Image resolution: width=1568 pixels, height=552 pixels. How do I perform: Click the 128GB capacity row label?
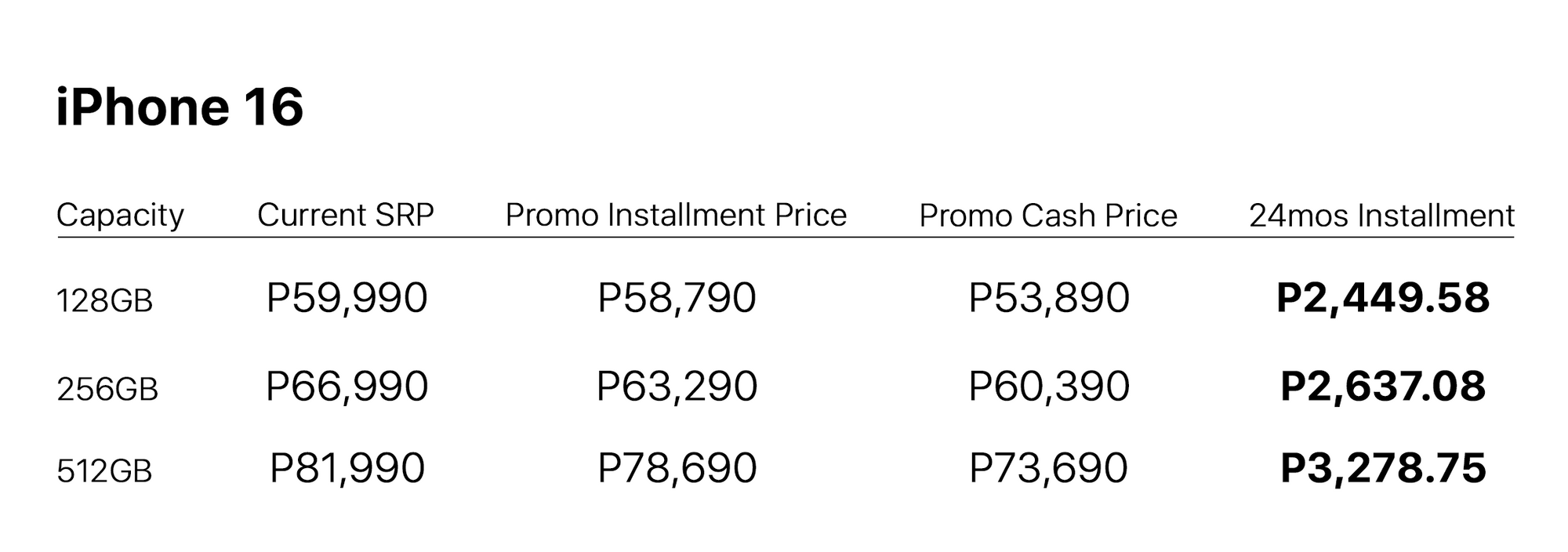104,301
